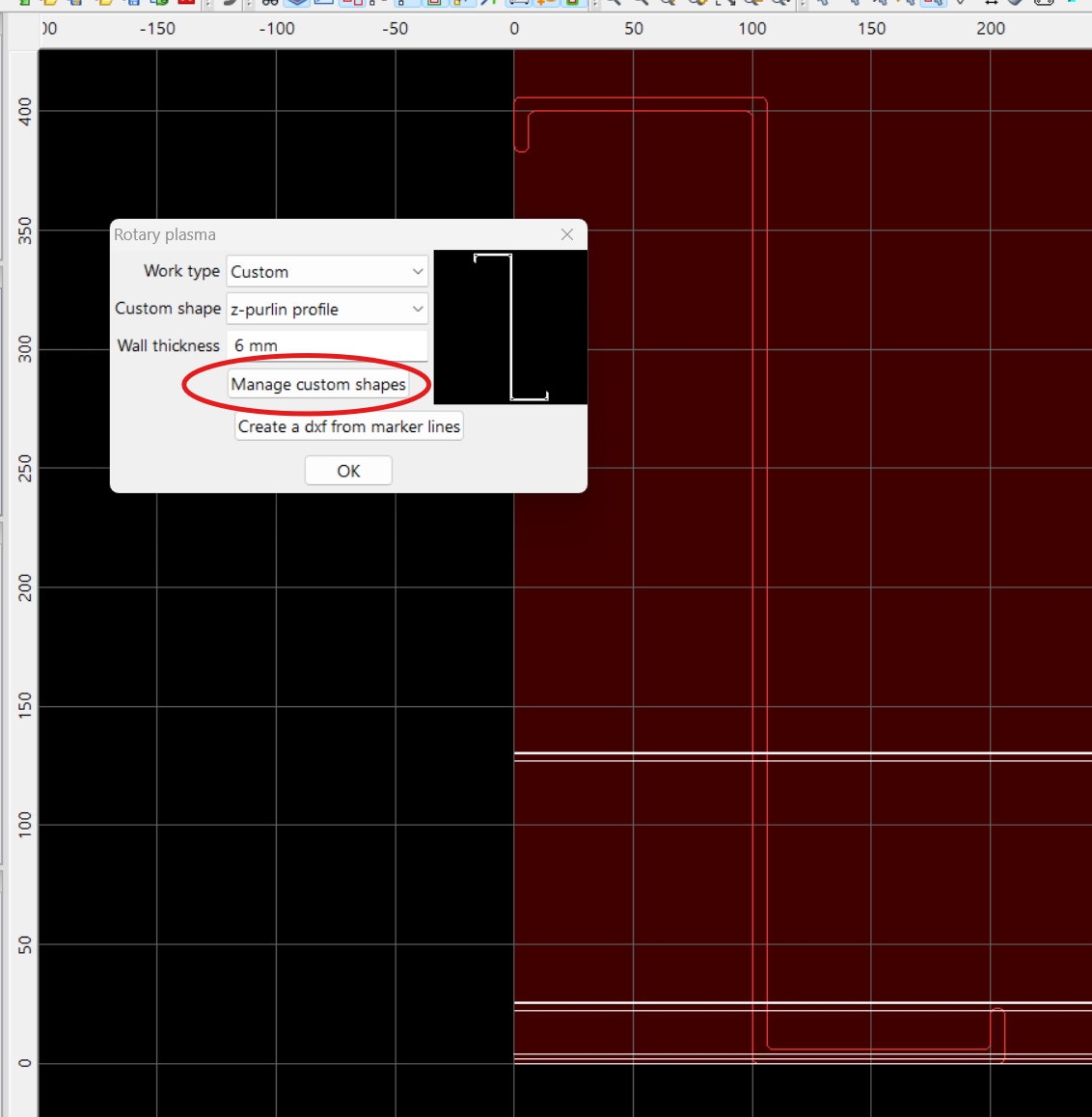Expand the Custom shape z-purlin profile dropdown

point(327,310)
